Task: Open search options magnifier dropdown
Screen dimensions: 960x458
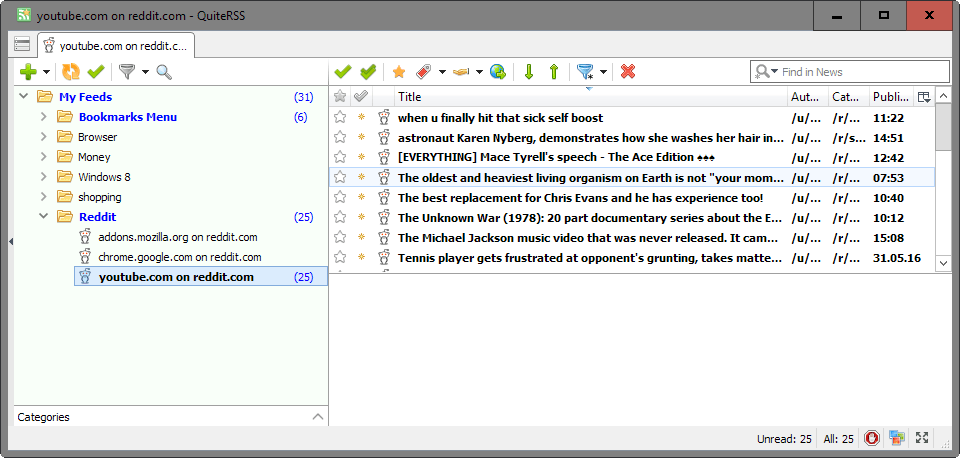Action: click(765, 72)
